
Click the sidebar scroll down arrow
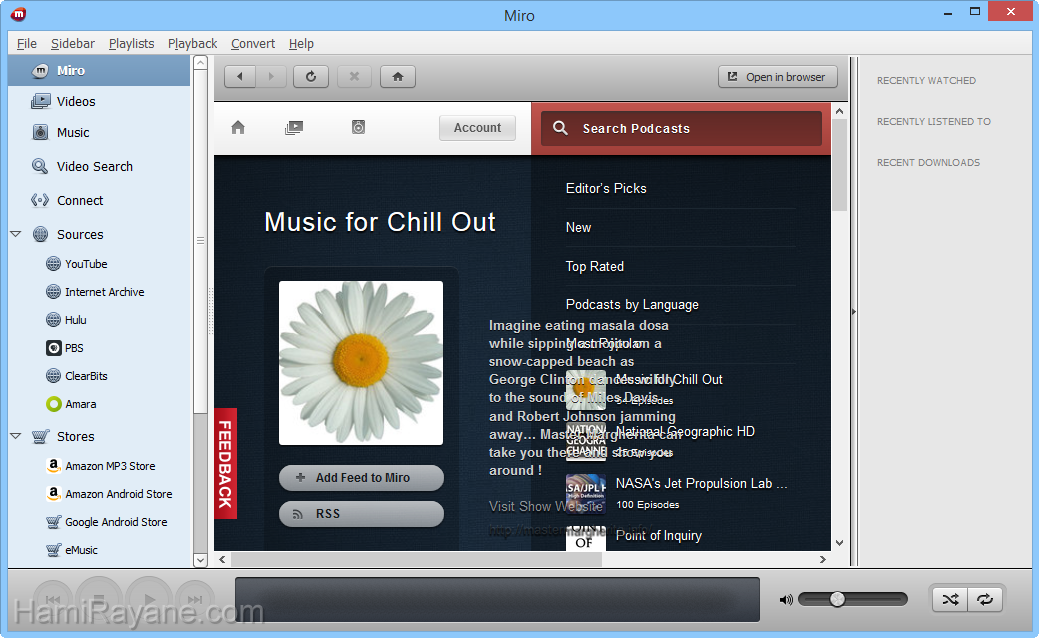[x=200, y=560]
